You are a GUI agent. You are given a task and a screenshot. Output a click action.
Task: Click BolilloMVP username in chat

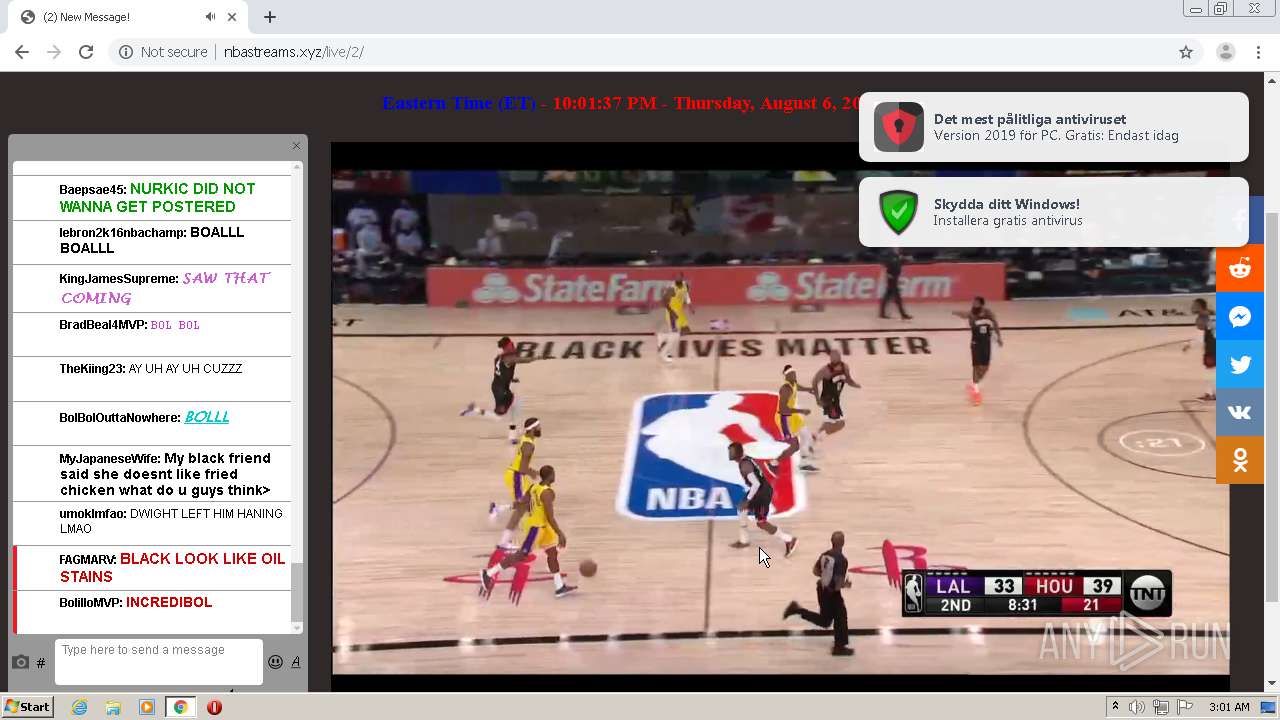(90, 603)
